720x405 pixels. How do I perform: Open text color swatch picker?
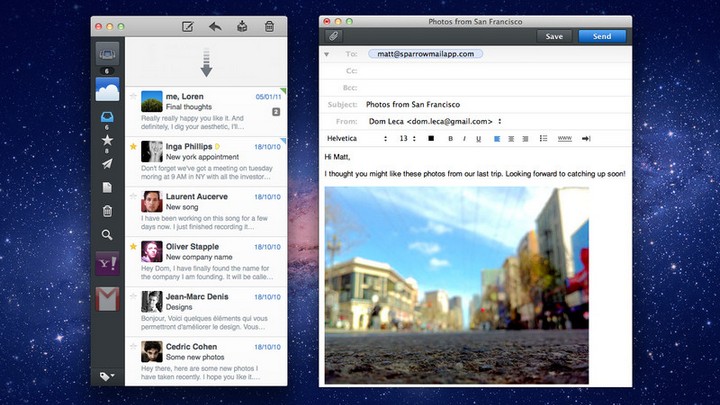tap(431, 138)
